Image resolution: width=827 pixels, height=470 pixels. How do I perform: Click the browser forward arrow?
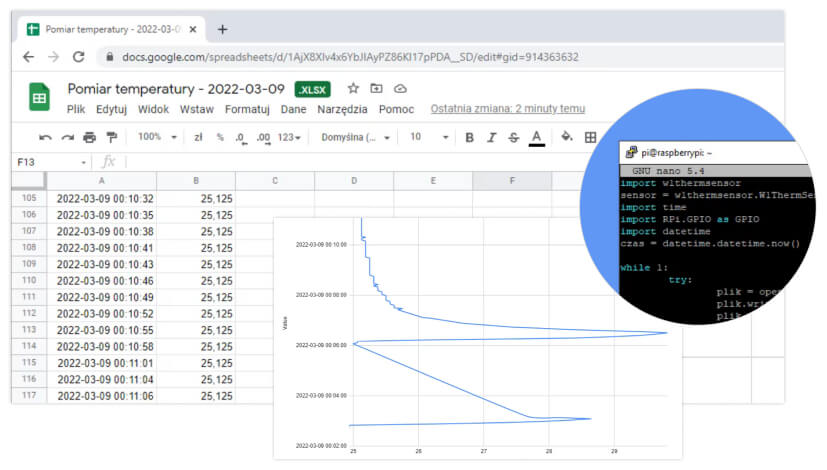[x=53, y=57]
